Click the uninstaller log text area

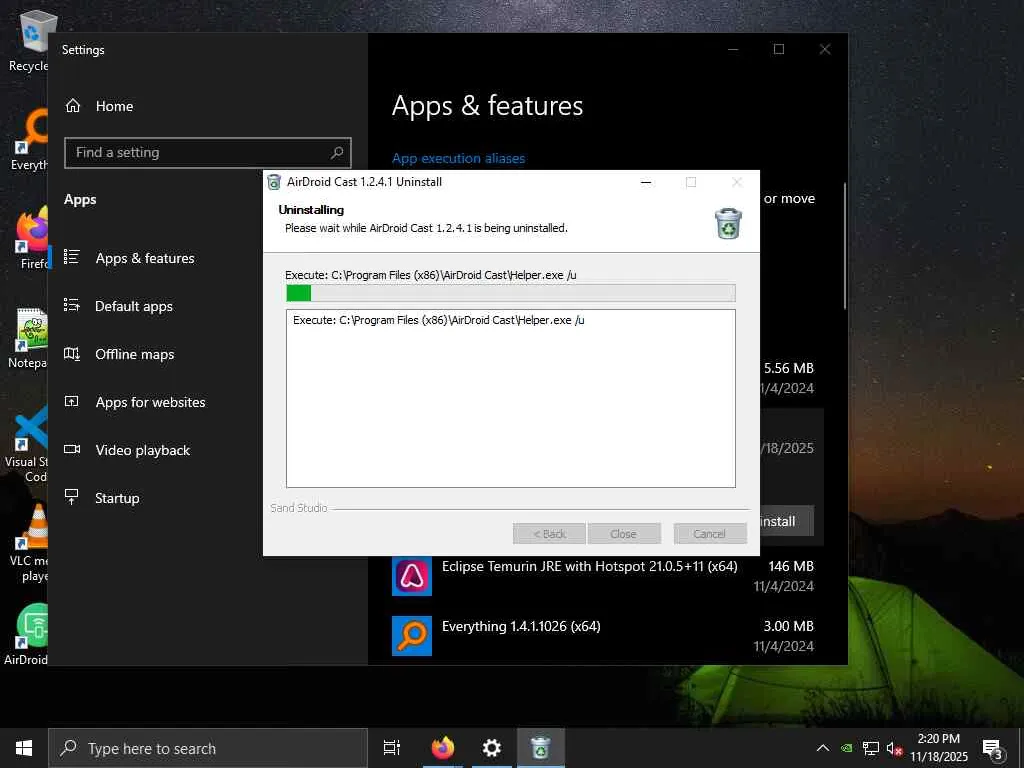511,398
